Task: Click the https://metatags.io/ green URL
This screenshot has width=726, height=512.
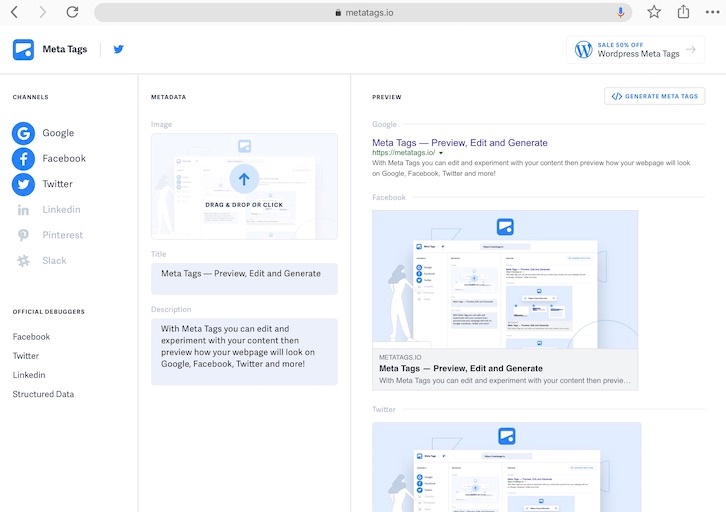Action: point(403,152)
